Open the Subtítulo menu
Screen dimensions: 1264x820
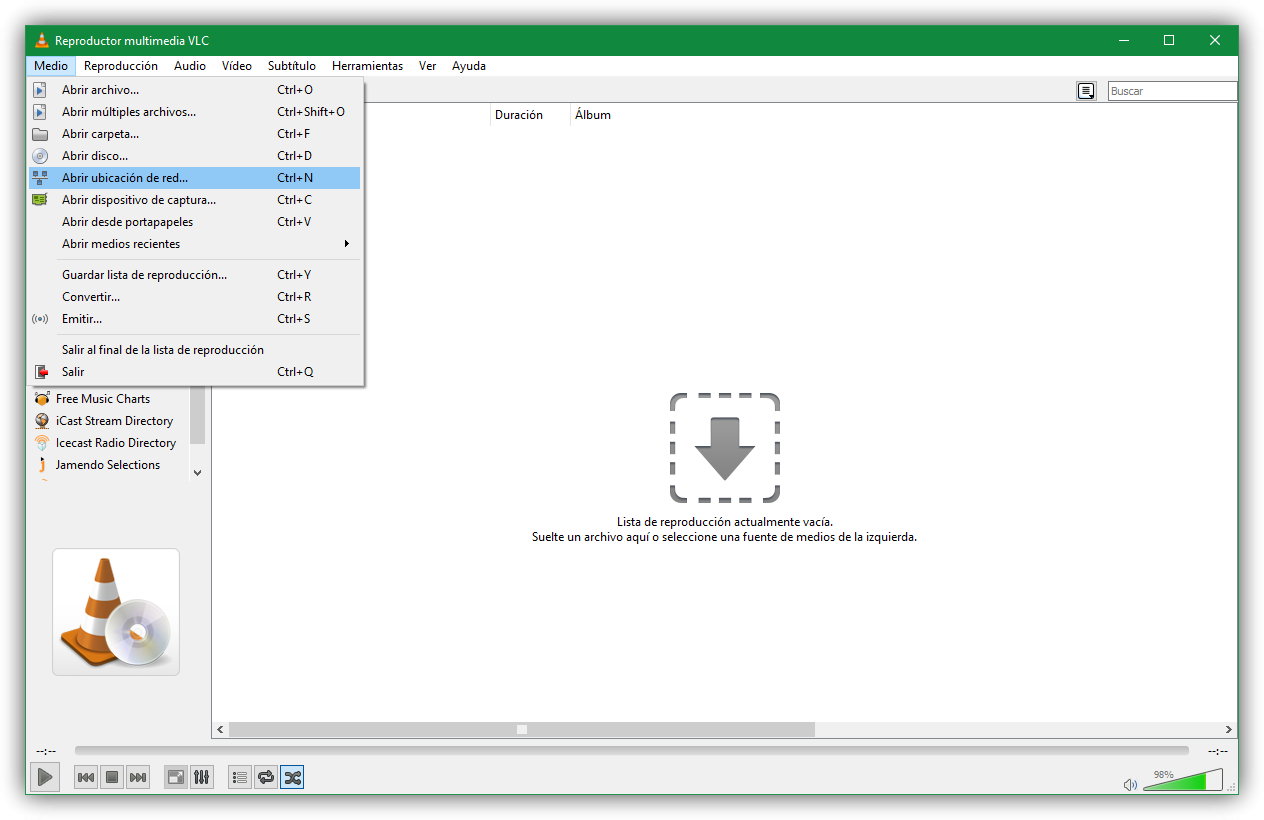tap(292, 66)
